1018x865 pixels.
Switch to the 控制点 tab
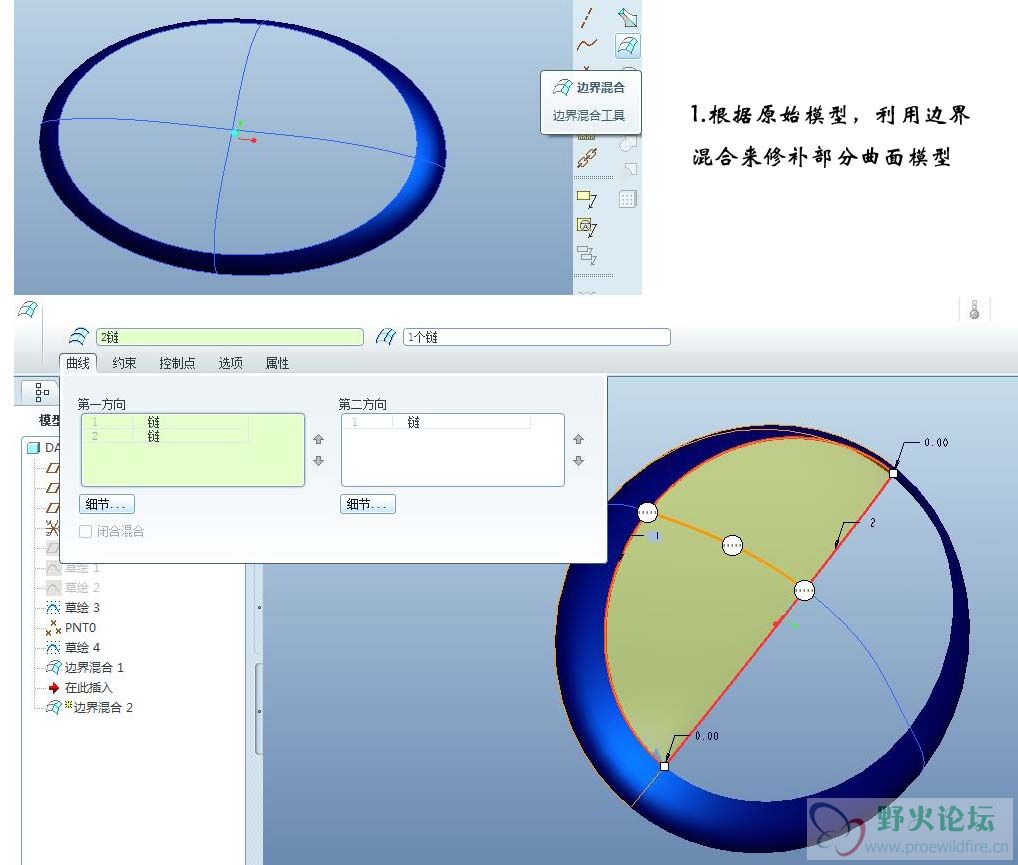click(x=177, y=363)
